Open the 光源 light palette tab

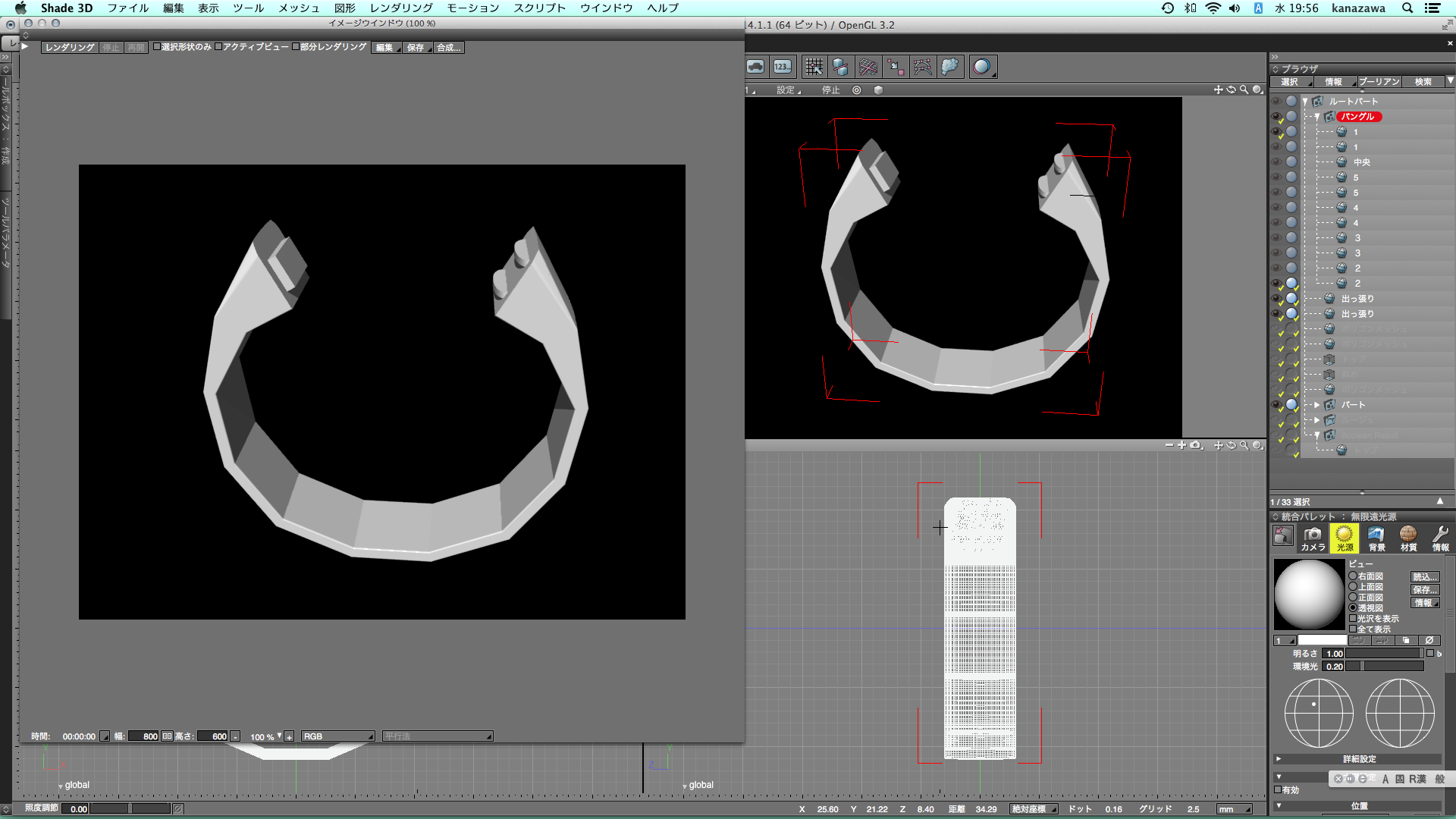pyautogui.click(x=1345, y=538)
